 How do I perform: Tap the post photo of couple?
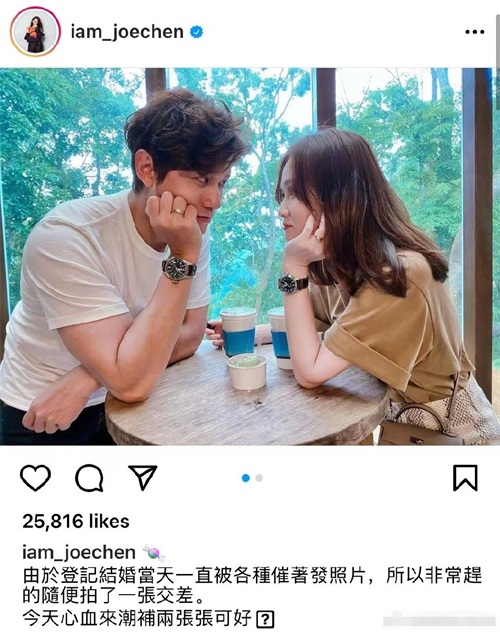pyautogui.click(x=250, y=256)
